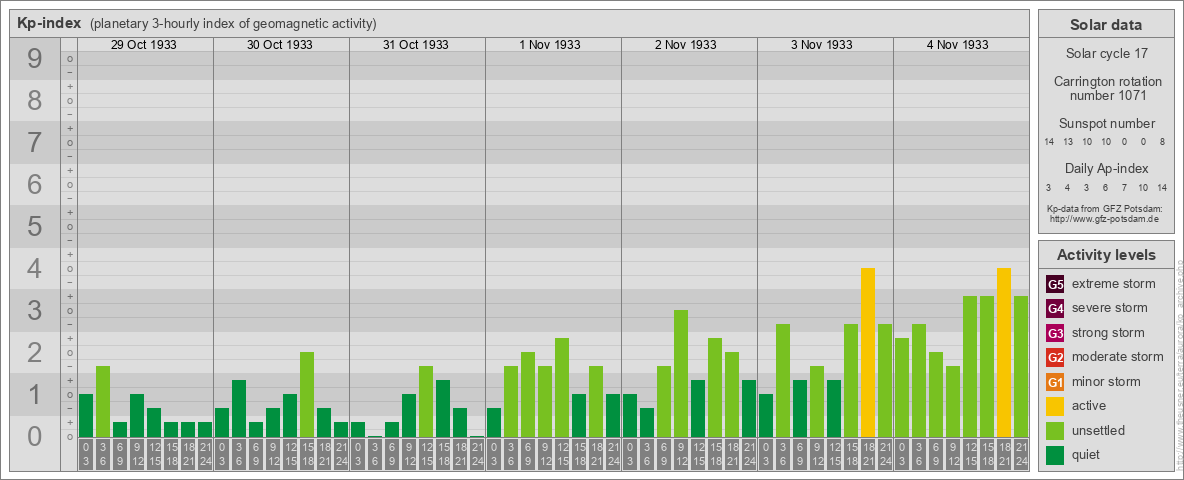1184x480 pixels.
Task: Click the 12-15 time label under 1 Nov
Action: coord(562,454)
